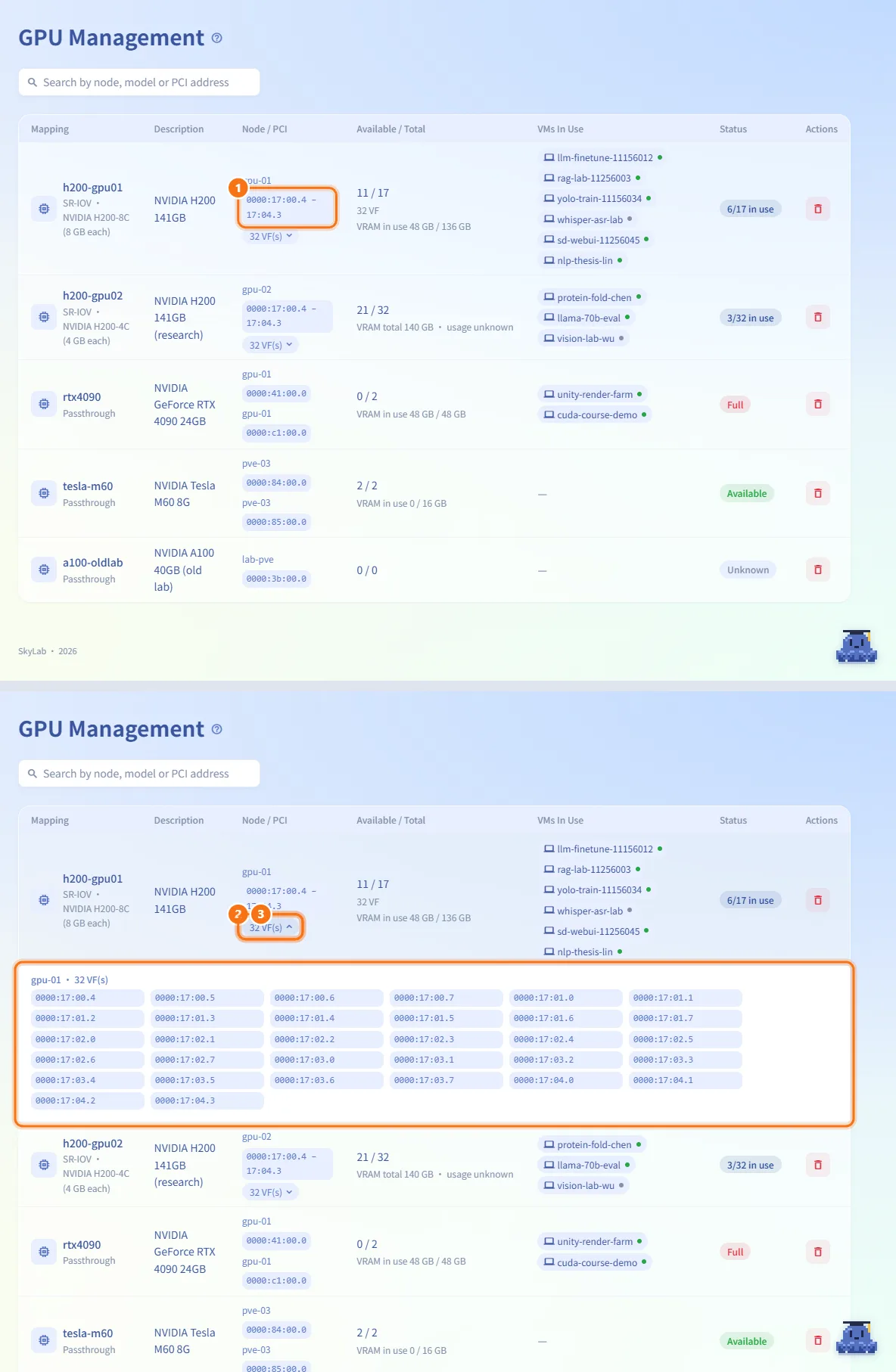Collapse 32 VF(s) for h200-gpu01 in lower view
The height and width of the screenshot is (1372, 896).
point(271,927)
